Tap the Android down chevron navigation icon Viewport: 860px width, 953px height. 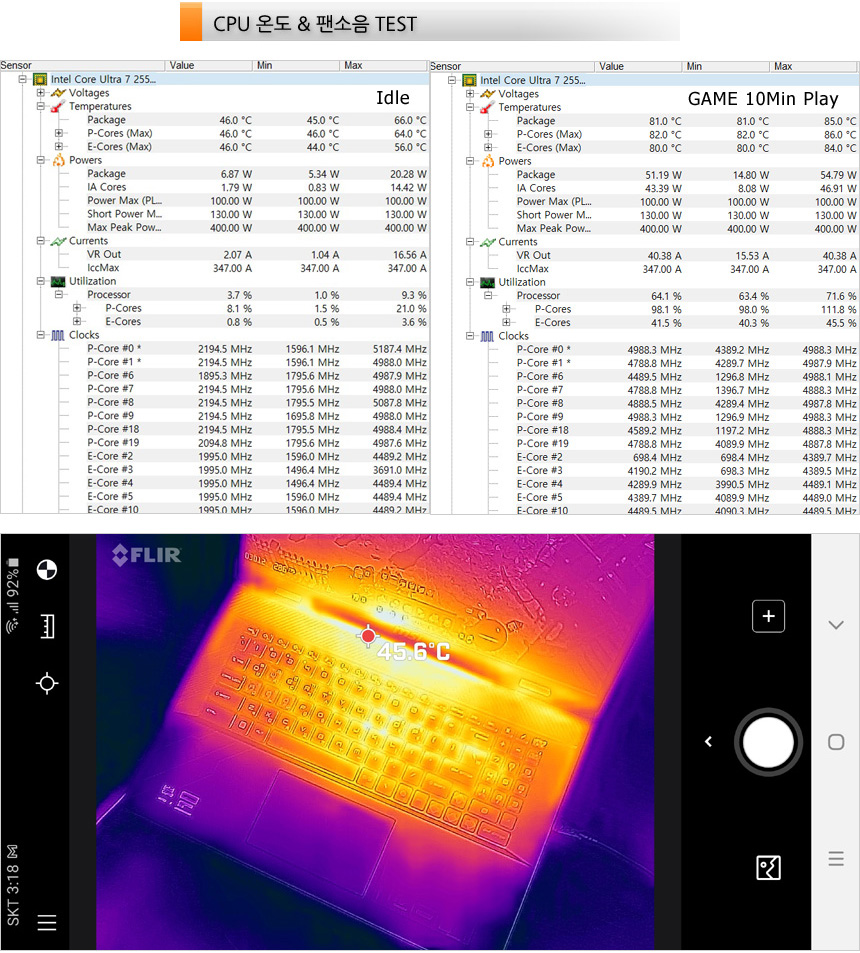pyautogui.click(x=836, y=625)
